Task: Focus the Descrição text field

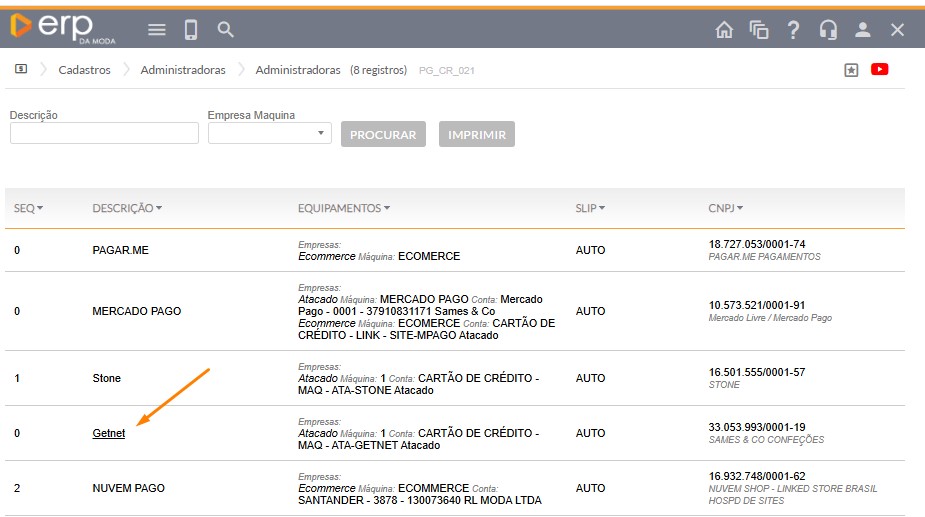Action: click(104, 133)
